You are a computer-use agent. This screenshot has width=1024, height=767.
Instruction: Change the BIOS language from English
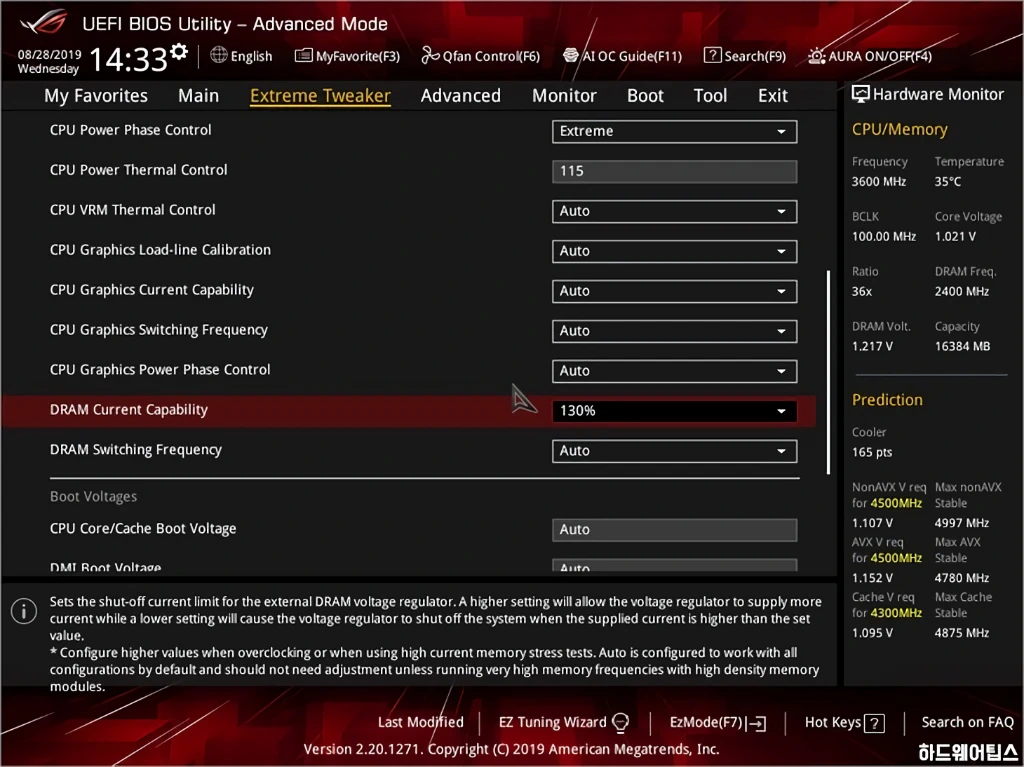click(241, 56)
